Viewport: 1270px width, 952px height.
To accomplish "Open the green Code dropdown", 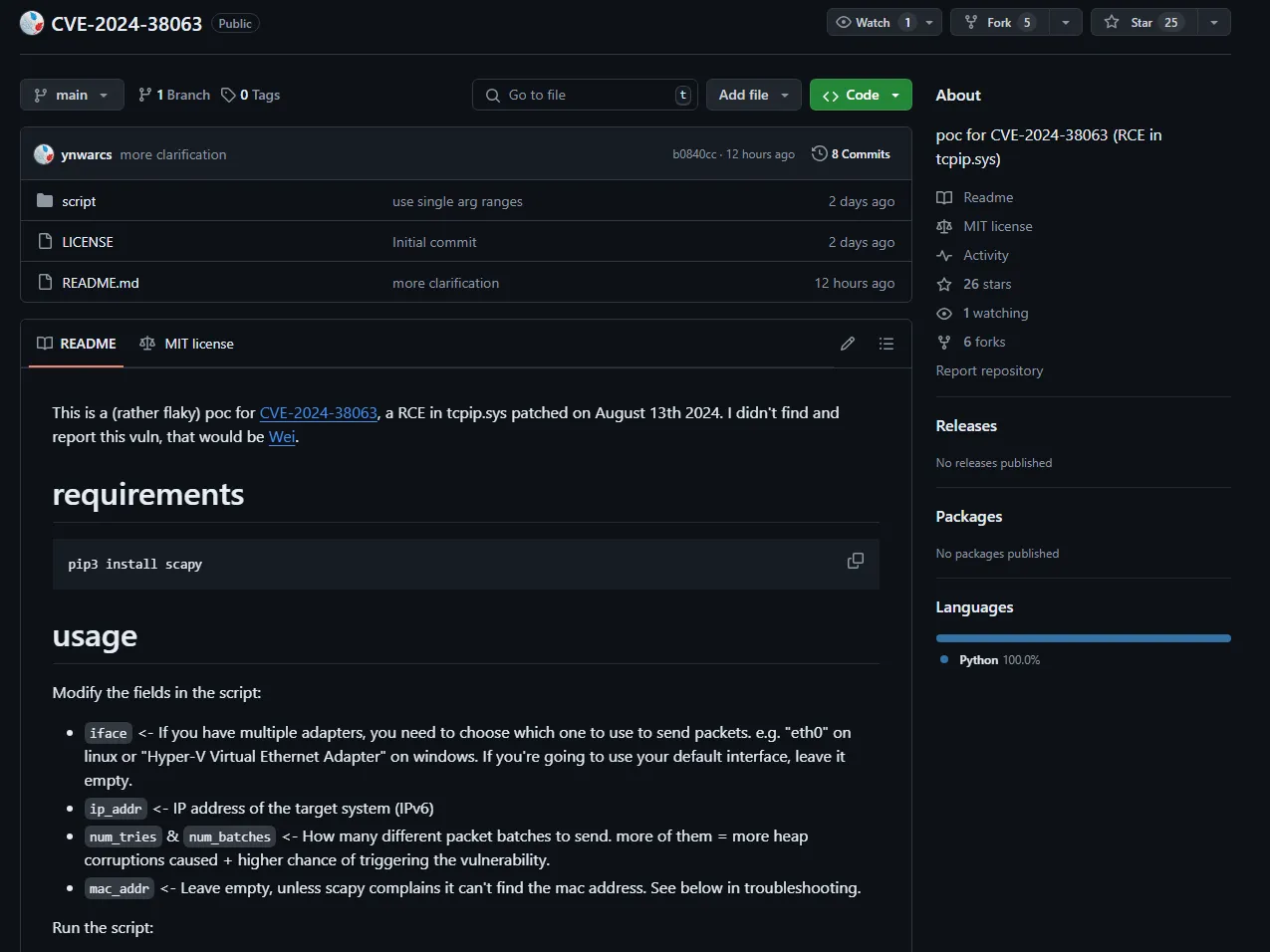I will click(x=860, y=94).
